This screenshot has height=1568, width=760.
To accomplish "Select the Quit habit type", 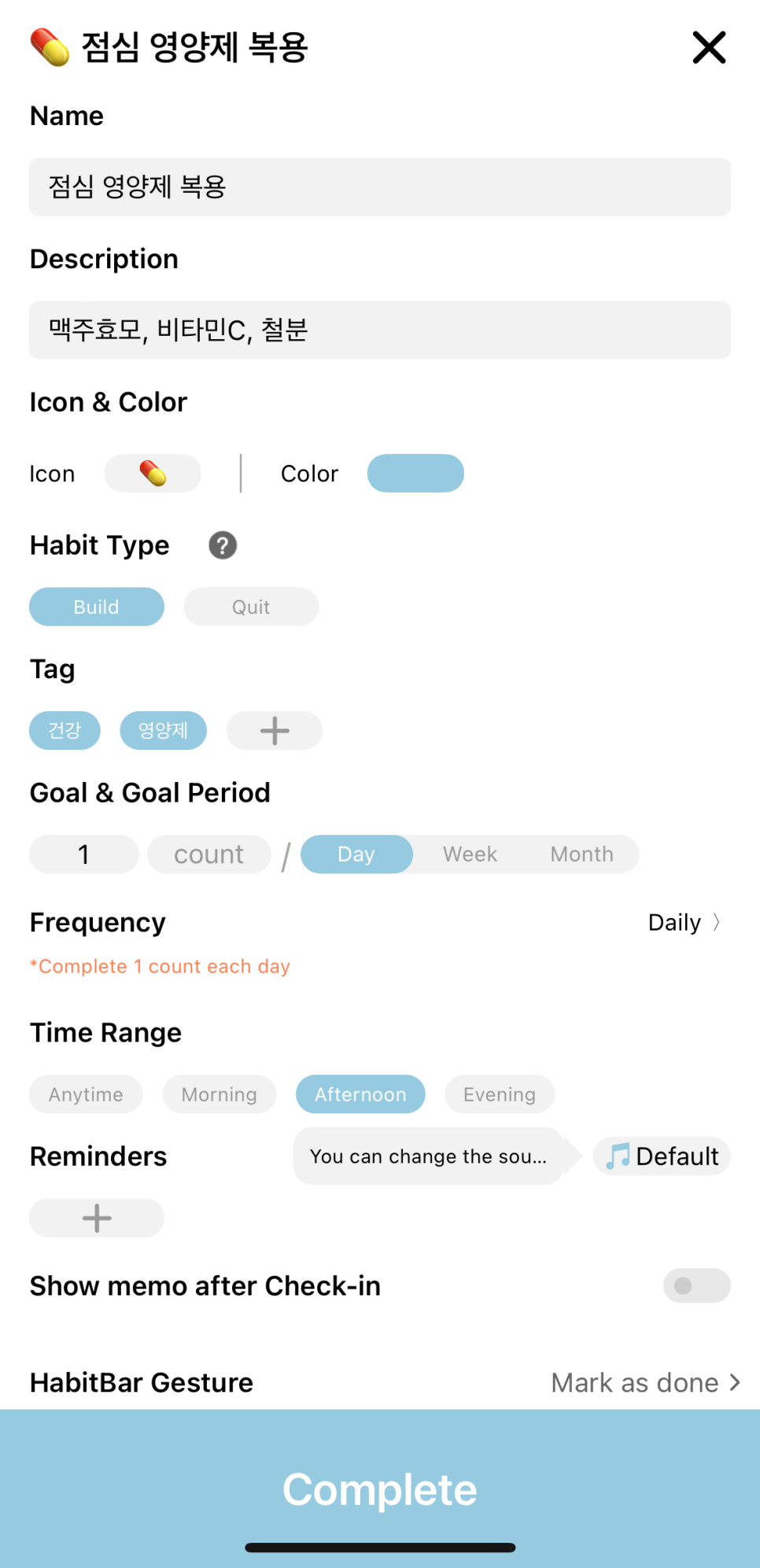I will coord(251,607).
